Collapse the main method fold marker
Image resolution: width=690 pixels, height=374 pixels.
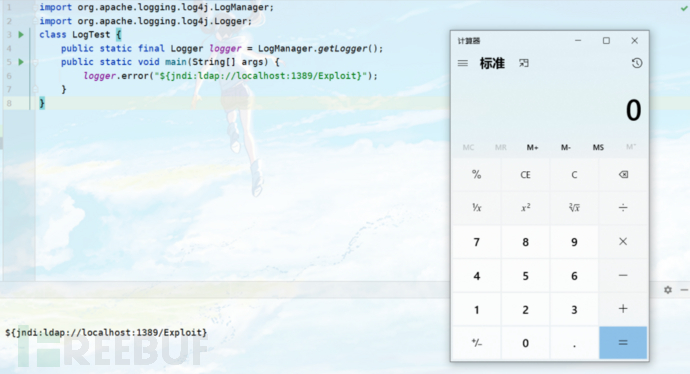coord(35,62)
